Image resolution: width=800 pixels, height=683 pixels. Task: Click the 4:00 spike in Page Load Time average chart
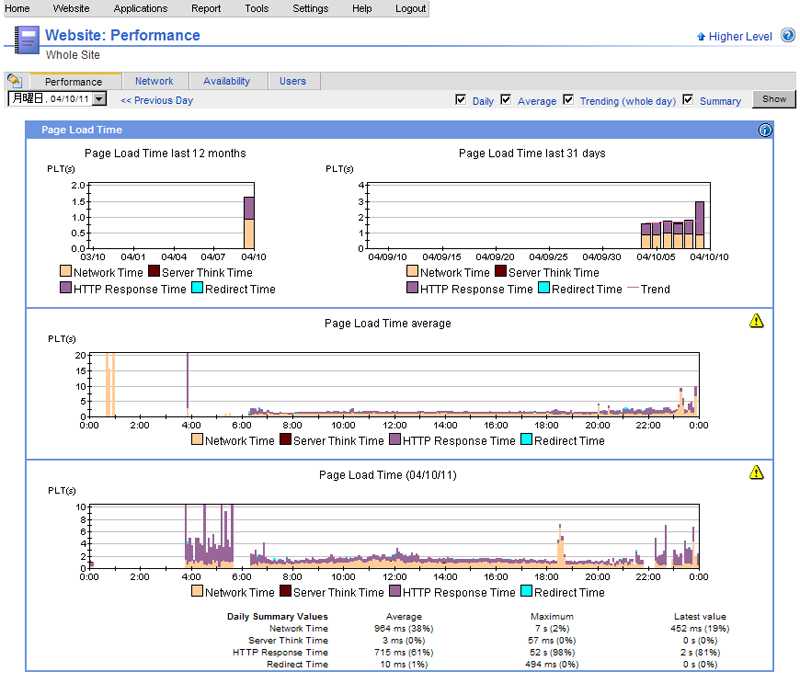click(187, 384)
